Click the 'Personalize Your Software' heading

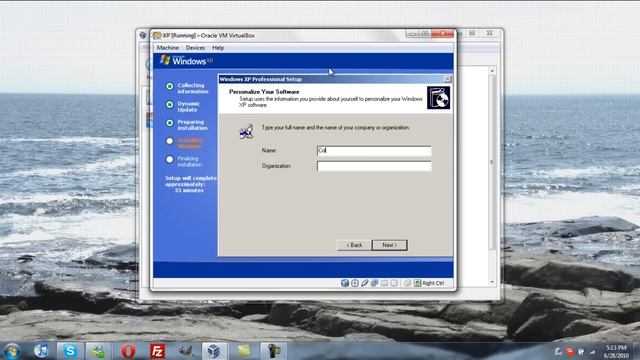coord(264,92)
